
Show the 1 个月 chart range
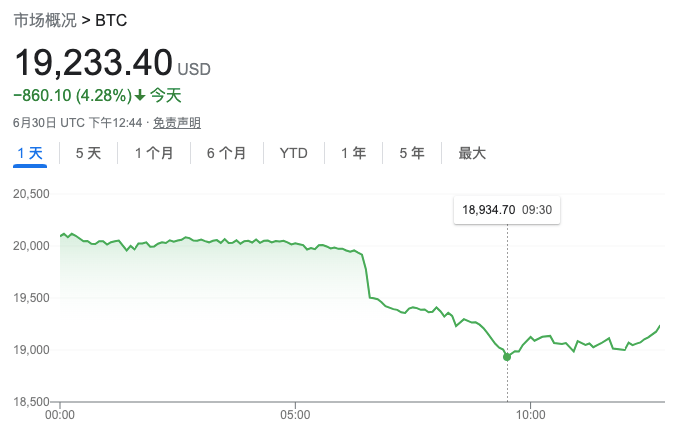tap(154, 153)
